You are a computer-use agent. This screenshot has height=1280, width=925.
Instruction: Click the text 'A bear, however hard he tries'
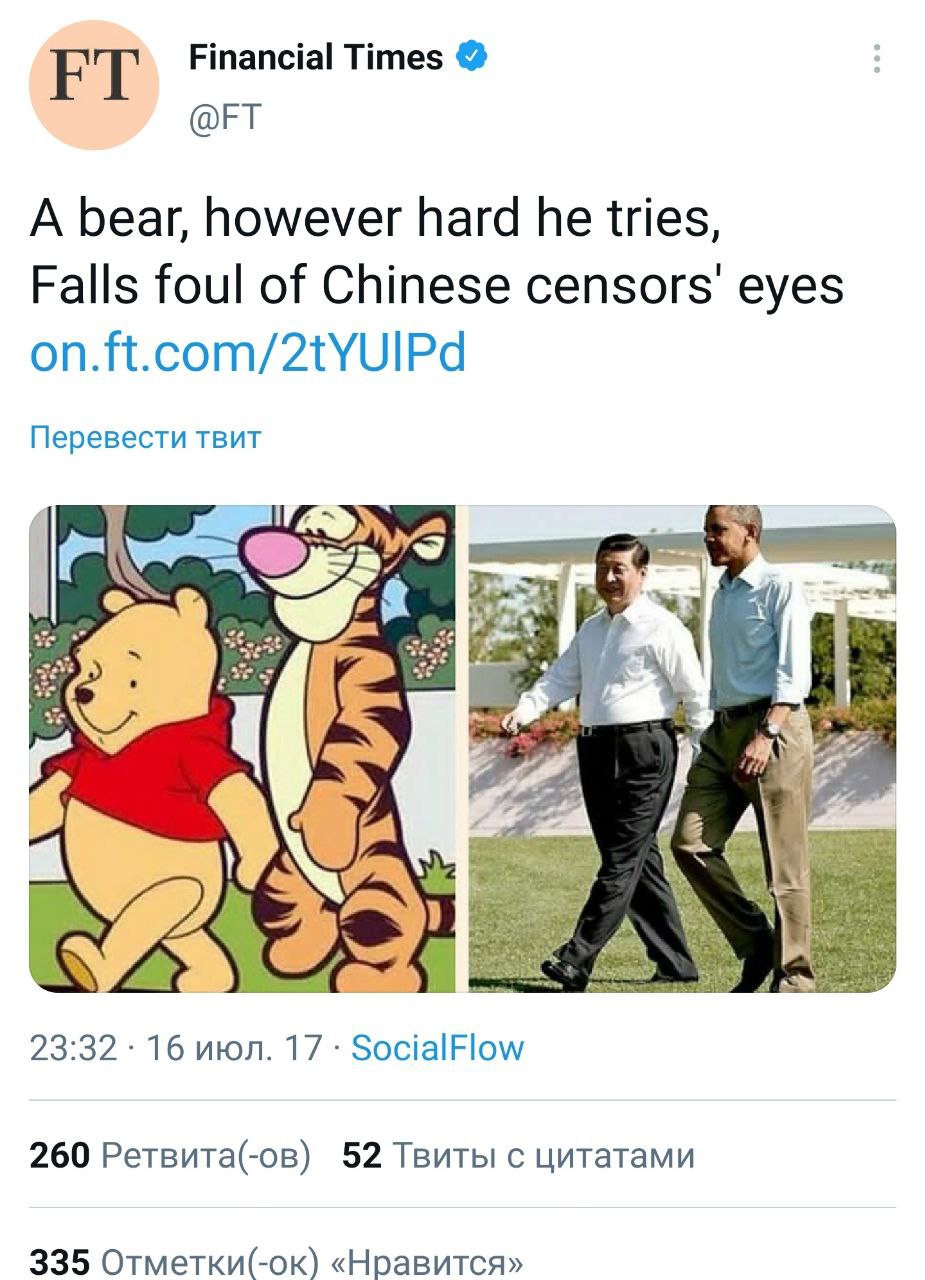(x=375, y=218)
